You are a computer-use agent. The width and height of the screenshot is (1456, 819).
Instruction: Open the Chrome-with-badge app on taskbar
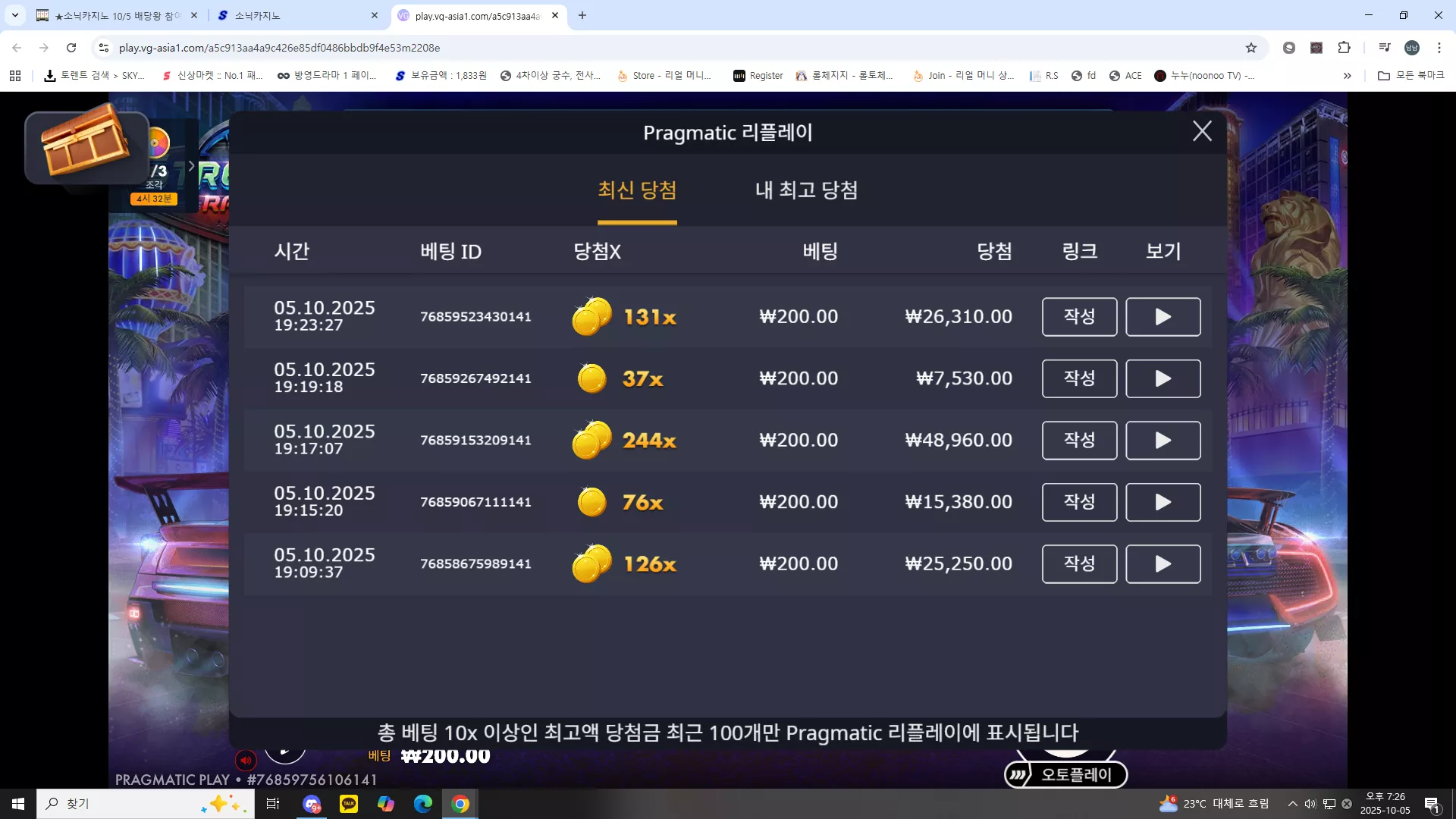coord(312,804)
